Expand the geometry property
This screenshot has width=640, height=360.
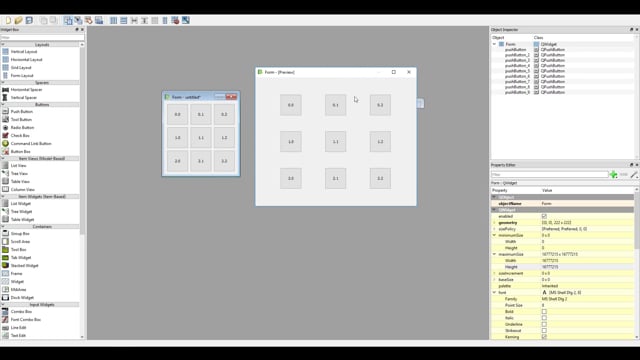pos(494,223)
